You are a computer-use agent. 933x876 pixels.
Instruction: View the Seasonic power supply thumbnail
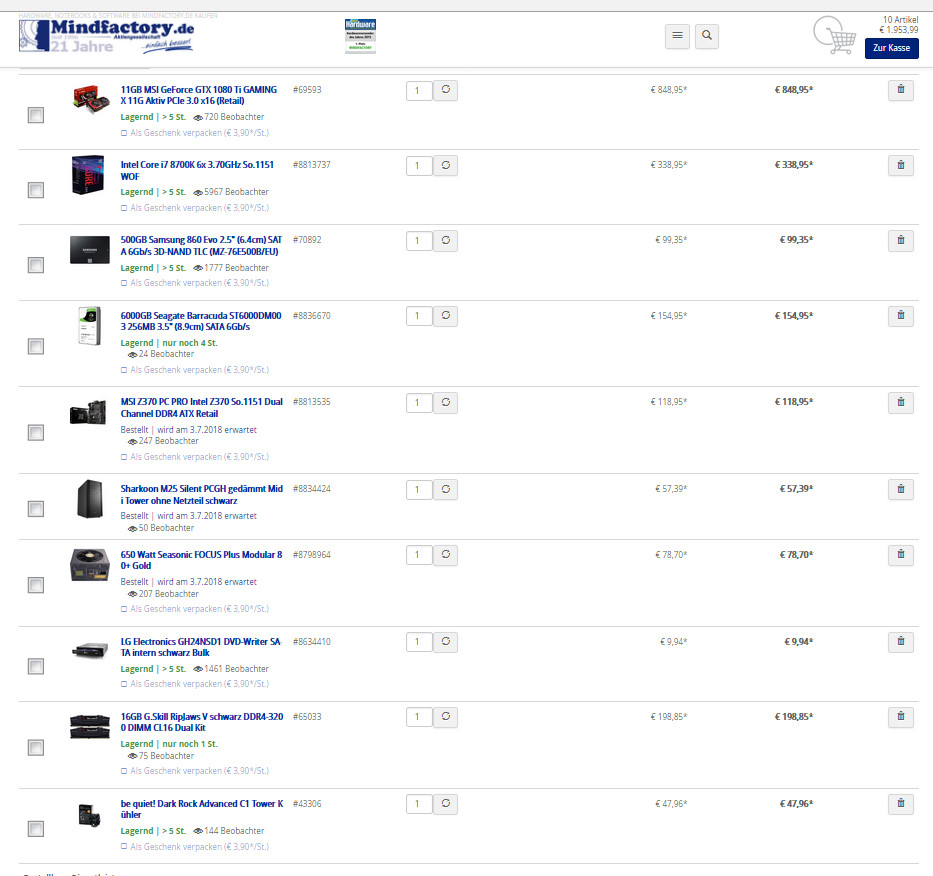pos(90,565)
